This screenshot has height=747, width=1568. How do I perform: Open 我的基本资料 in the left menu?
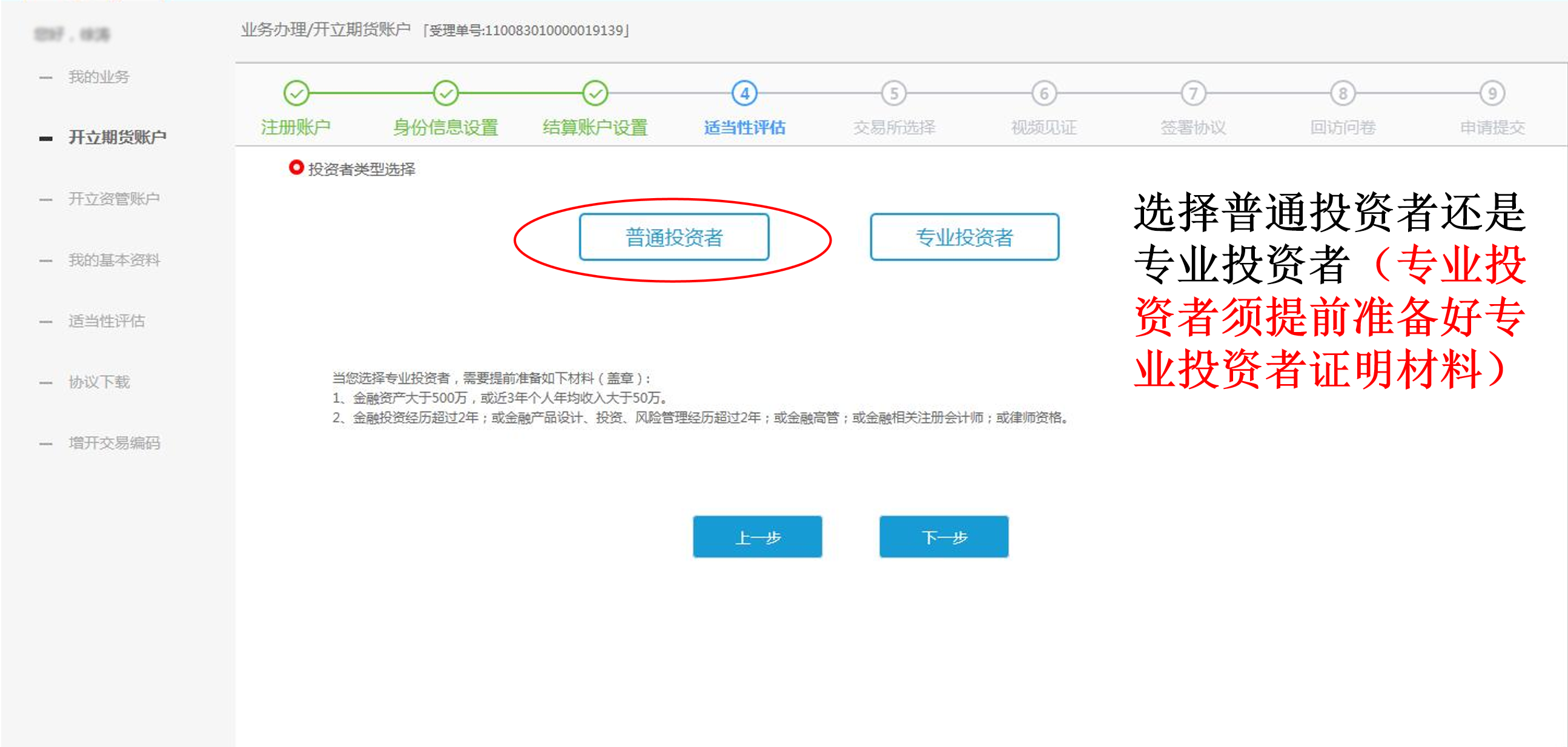click(114, 260)
